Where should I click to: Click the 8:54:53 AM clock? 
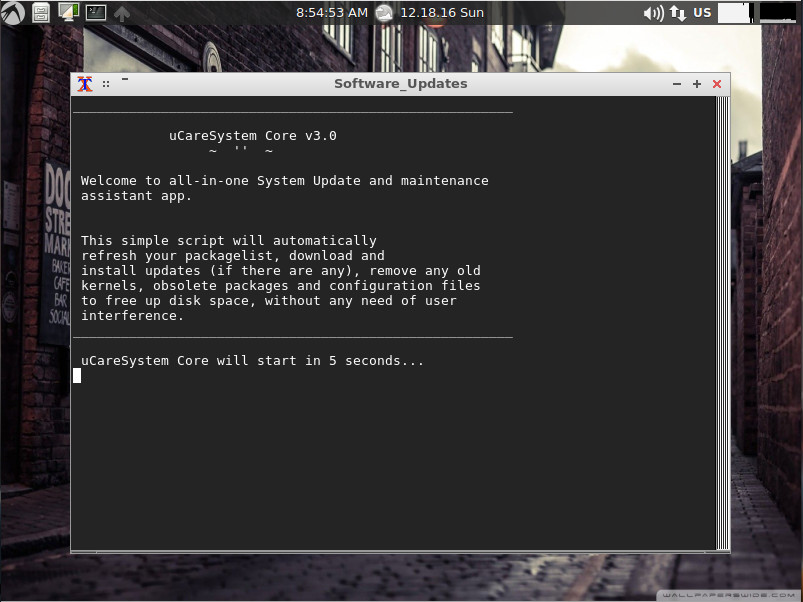[x=331, y=13]
